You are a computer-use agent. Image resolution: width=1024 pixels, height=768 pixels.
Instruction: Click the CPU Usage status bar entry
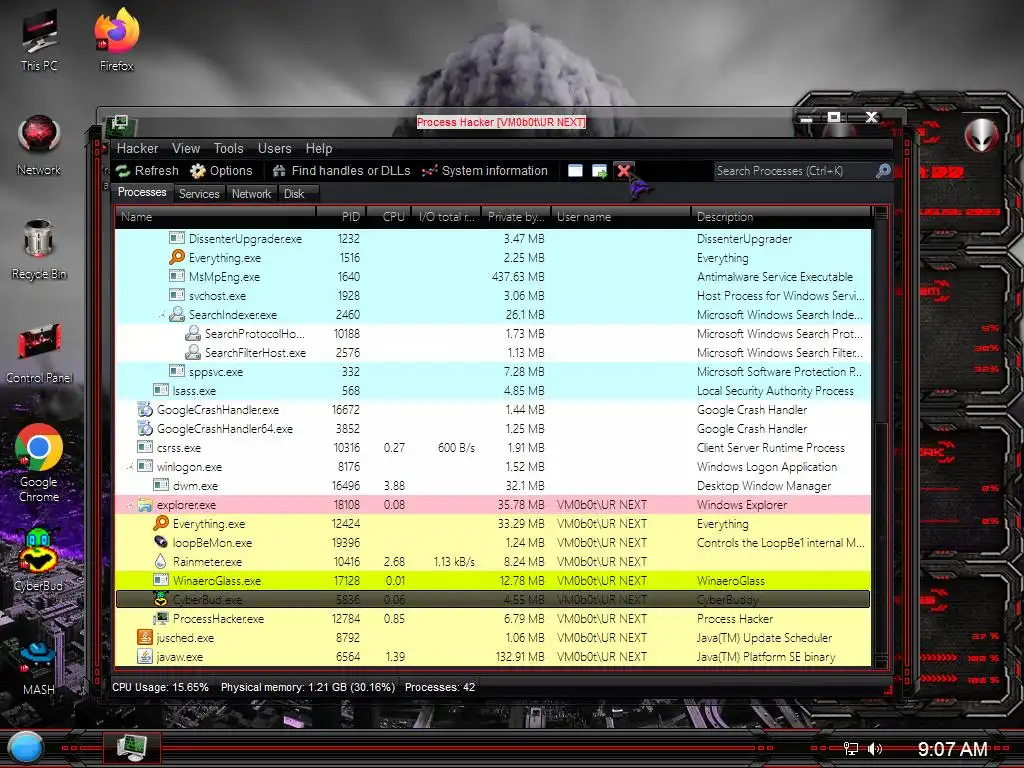tap(160, 687)
